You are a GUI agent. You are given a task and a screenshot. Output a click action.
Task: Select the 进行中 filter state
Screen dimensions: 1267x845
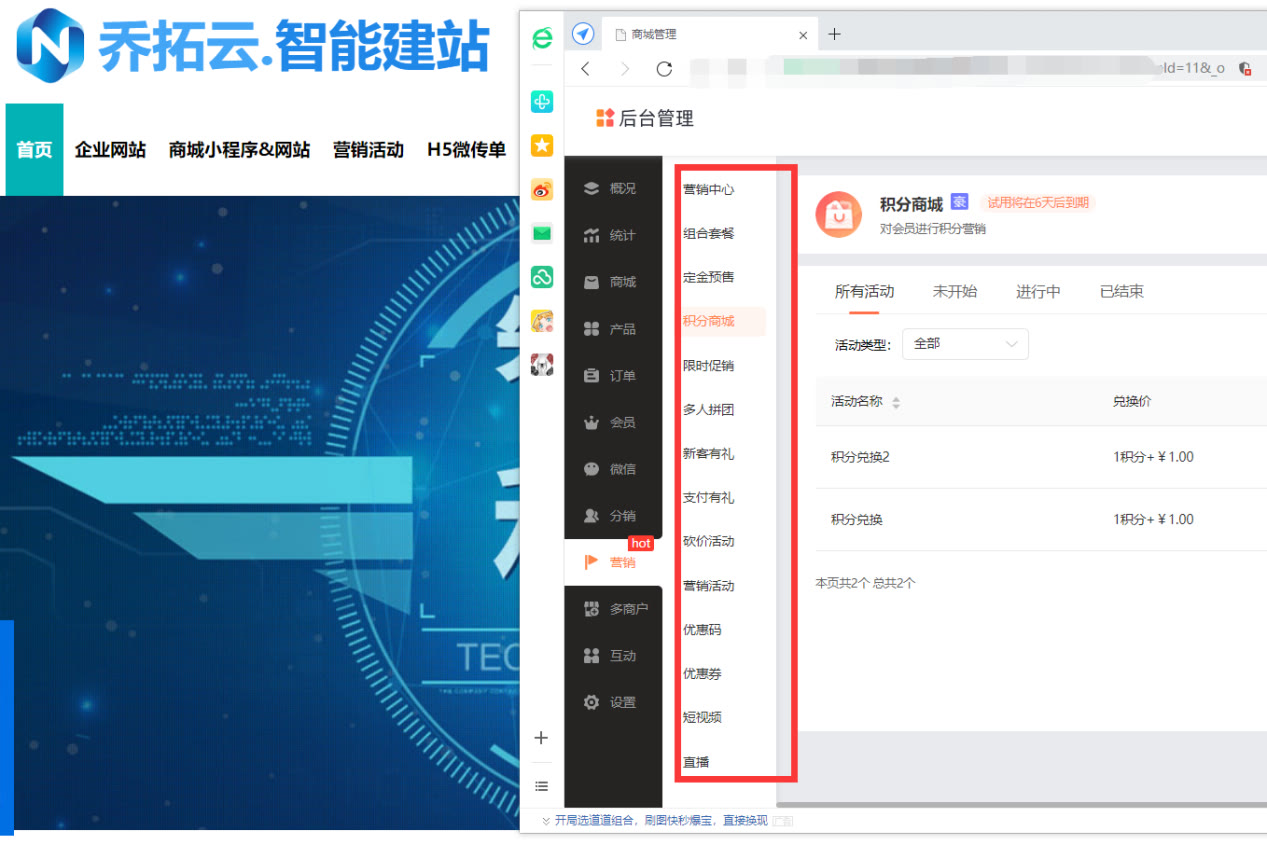1038,291
